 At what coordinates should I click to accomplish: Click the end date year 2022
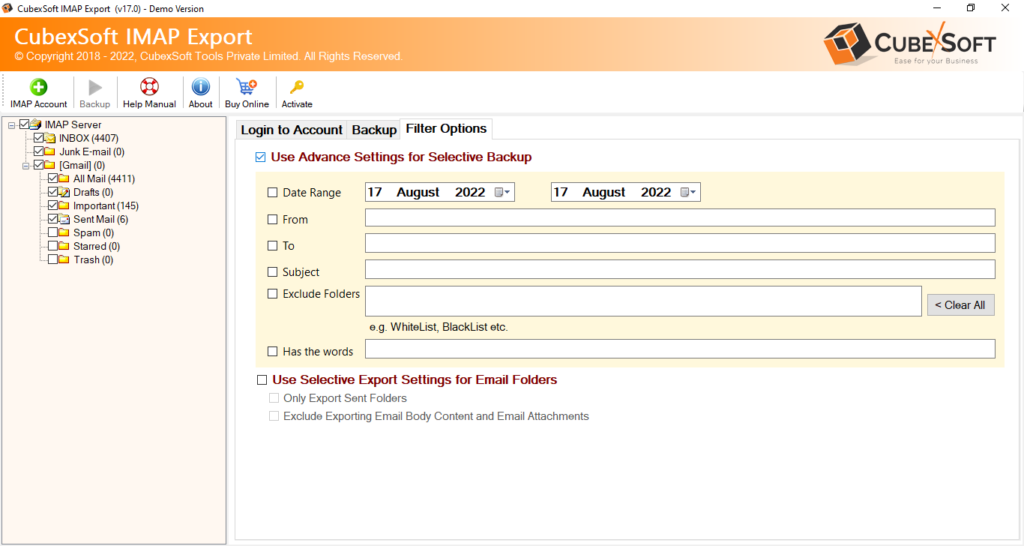(x=656, y=193)
